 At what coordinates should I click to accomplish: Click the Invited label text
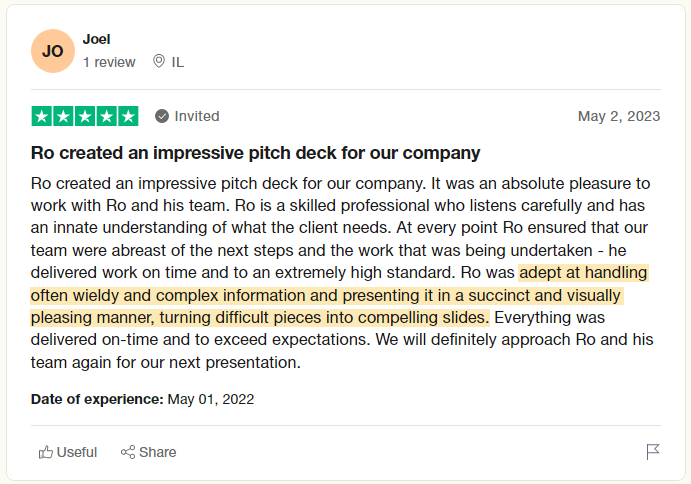click(x=197, y=116)
